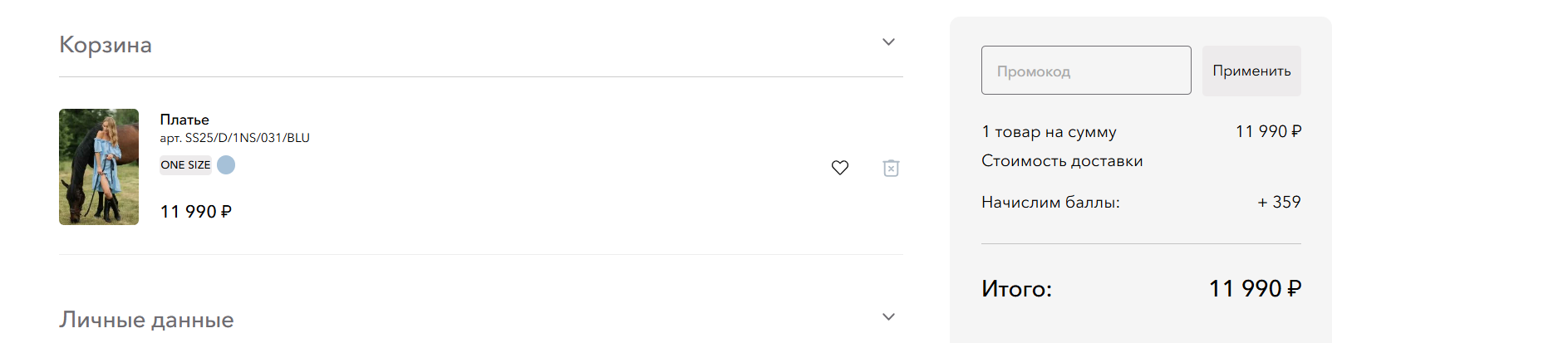Apply promo code with Применить button
1568x343 pixels.
click(x=1251, y=71)
